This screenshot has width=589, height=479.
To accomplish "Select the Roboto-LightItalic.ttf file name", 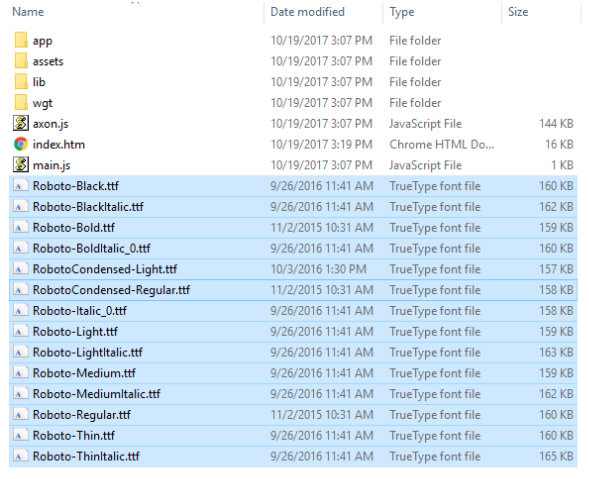I will point(88,352).
